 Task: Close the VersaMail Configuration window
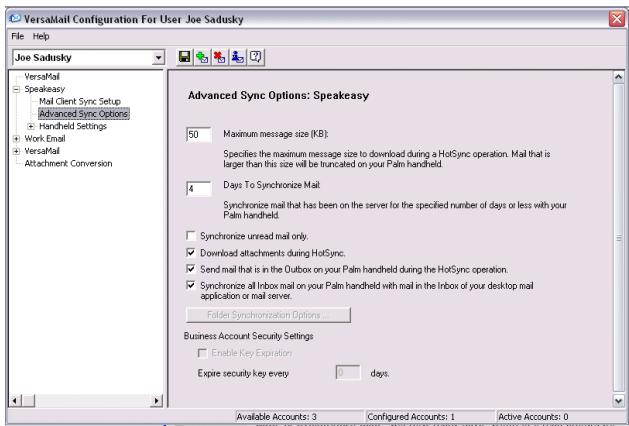pyautogui.click(x=617, y=19)
